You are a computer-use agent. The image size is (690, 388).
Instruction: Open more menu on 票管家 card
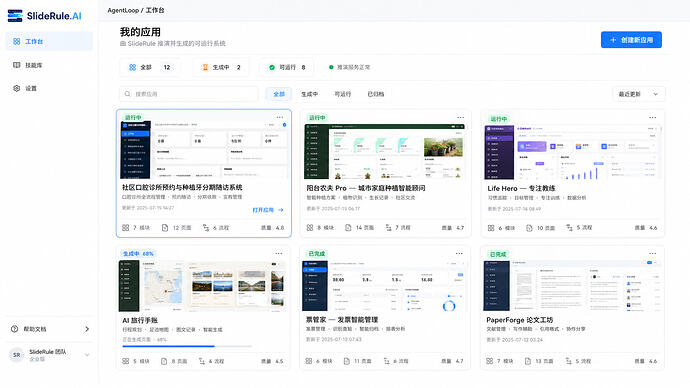(x=459, y=253)
